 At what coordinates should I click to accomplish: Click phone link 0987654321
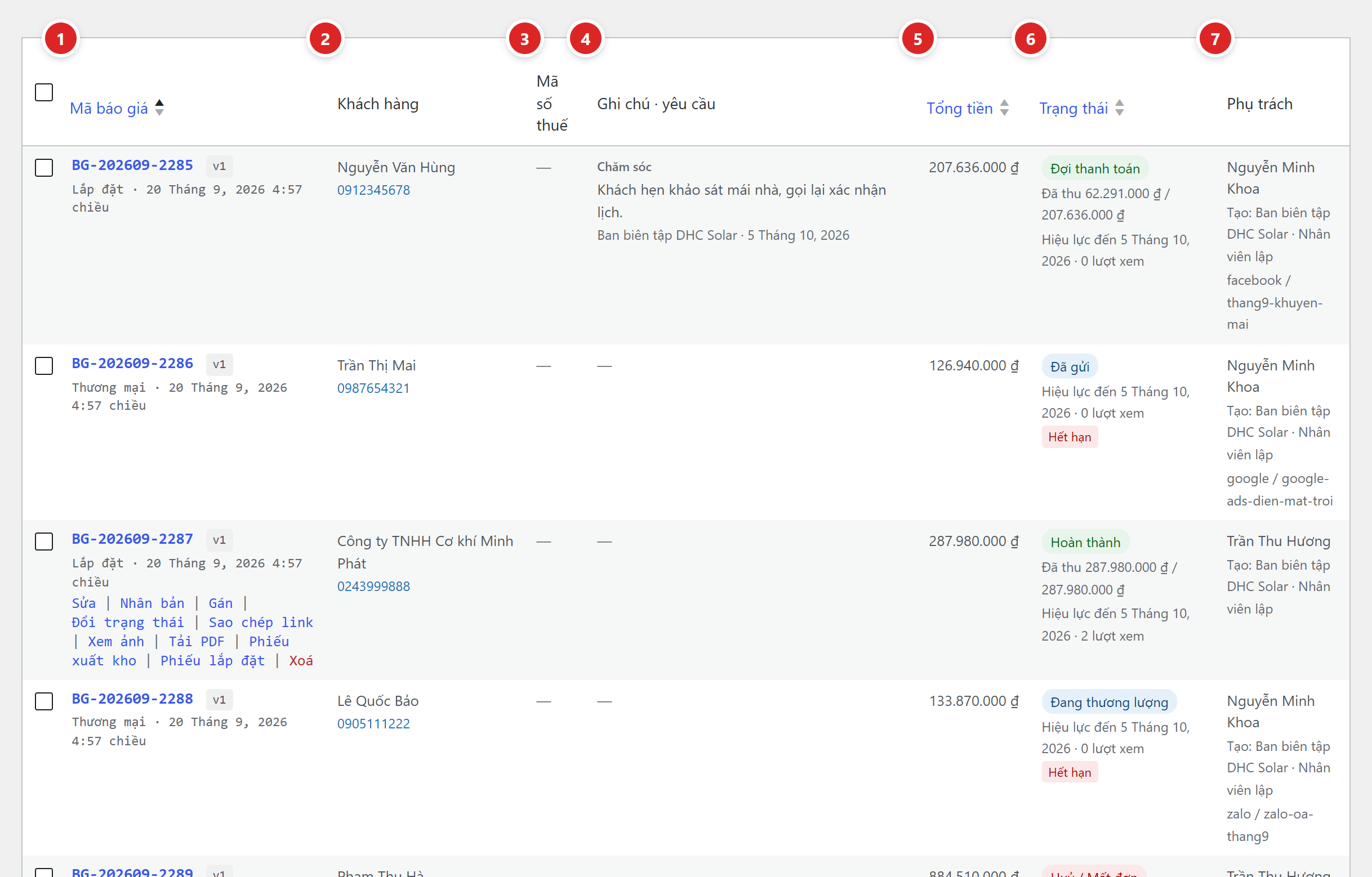click(x=374, y=388)
